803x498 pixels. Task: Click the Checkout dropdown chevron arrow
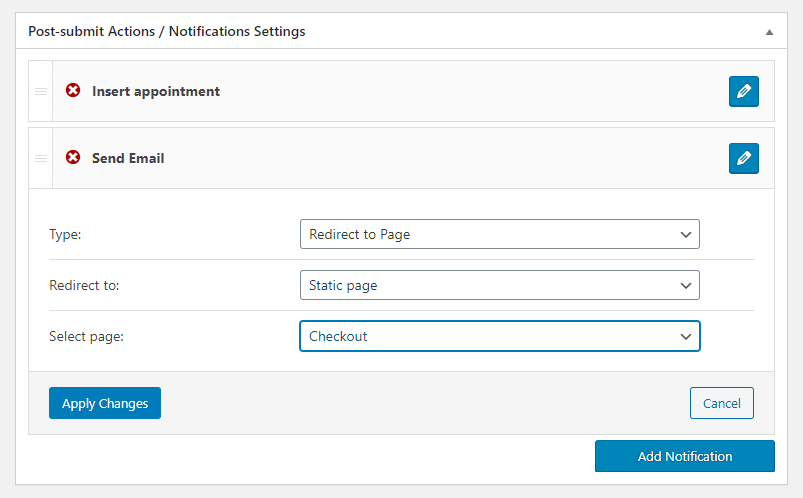[686, 337]
